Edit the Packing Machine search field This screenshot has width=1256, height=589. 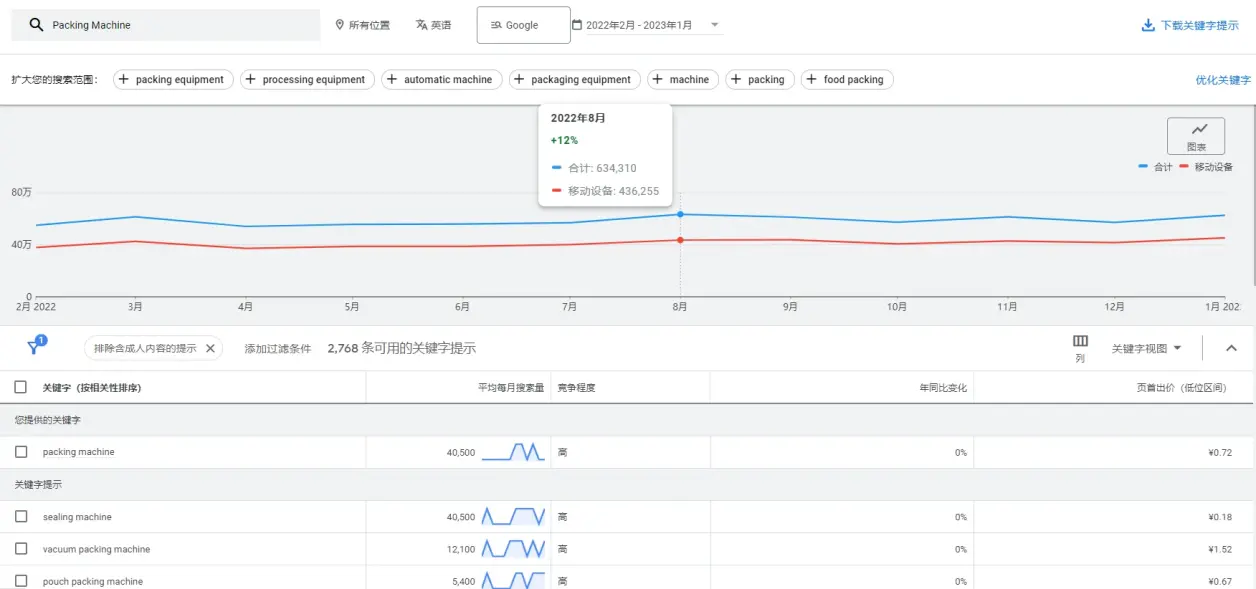[166, 25]
